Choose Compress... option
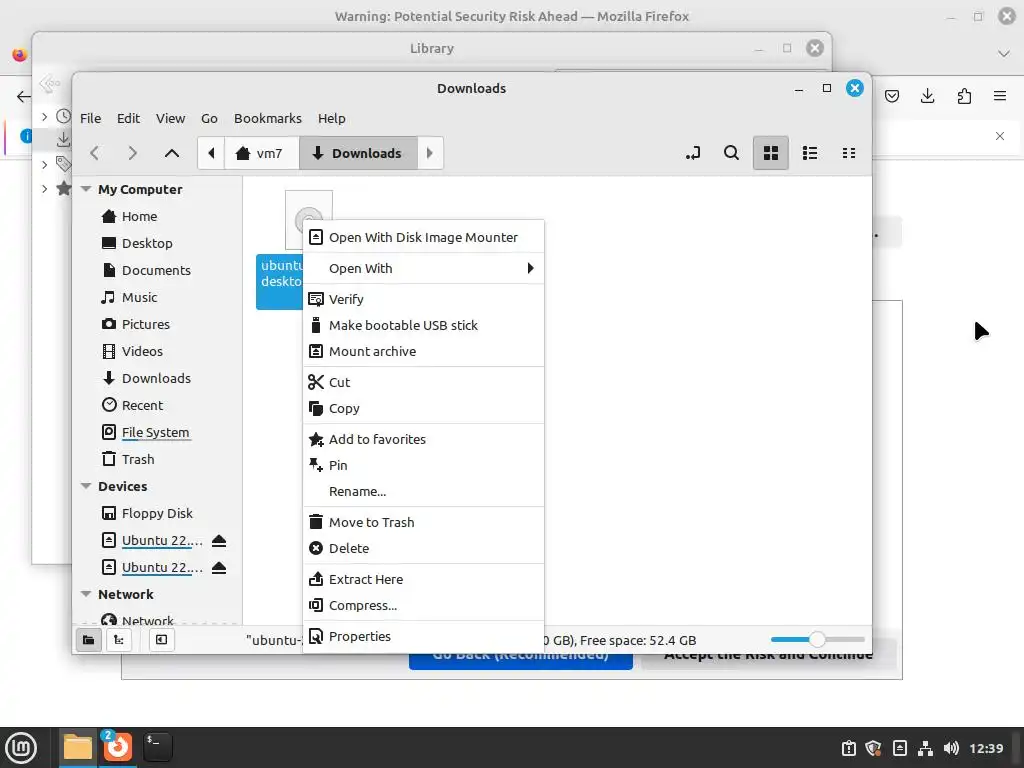 click(423, 605)
